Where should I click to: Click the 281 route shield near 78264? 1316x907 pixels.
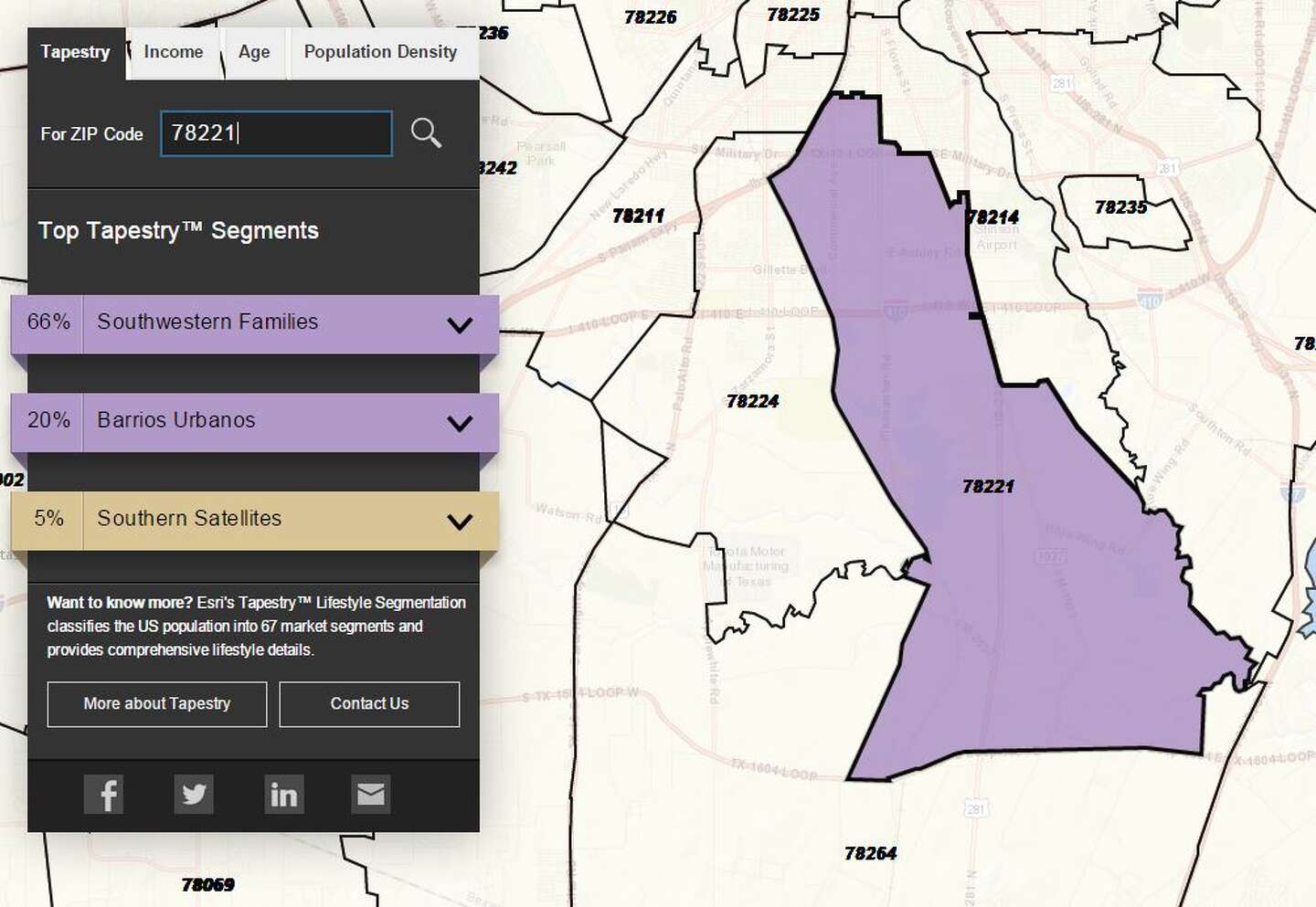[976, 808]
